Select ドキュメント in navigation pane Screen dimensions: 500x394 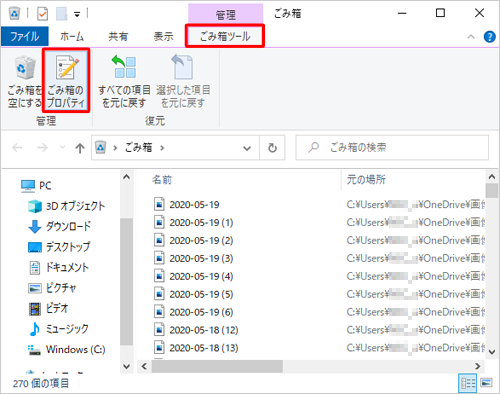pyautogui.click(x=58, y=267)
